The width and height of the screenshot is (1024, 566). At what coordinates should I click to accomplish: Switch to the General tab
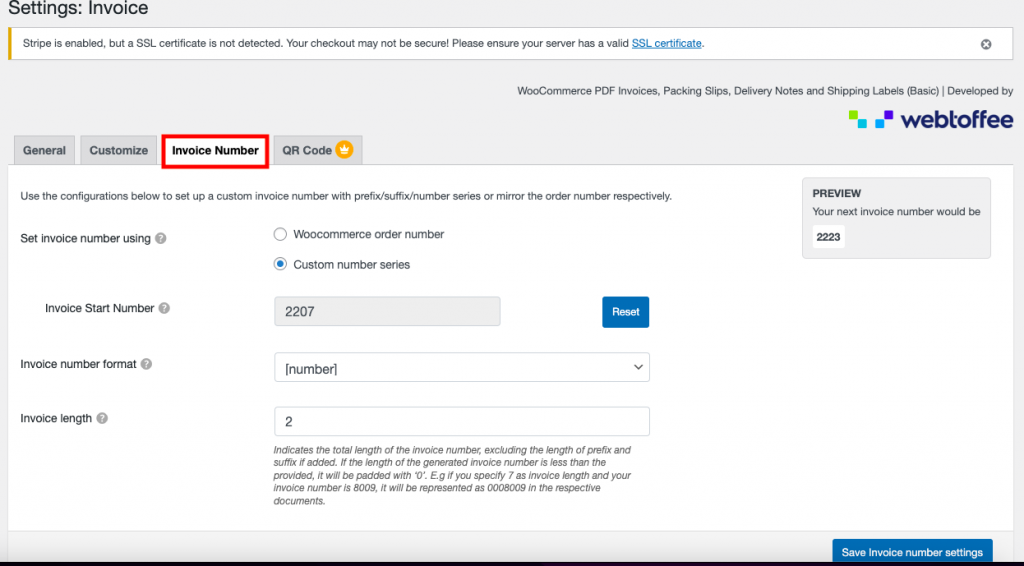point(44,150)
